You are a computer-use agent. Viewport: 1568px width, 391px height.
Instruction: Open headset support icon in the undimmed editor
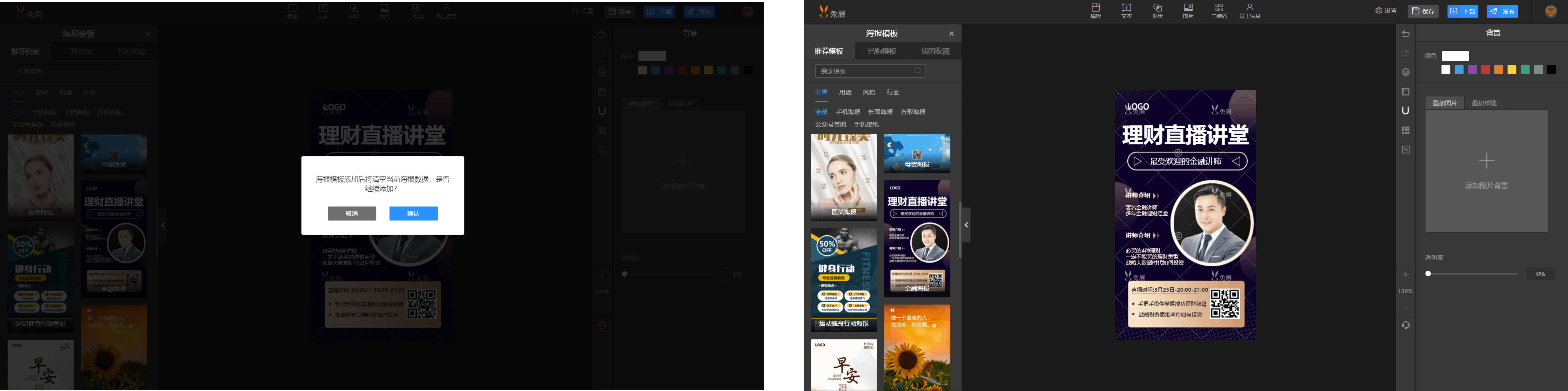(1405, 325)
